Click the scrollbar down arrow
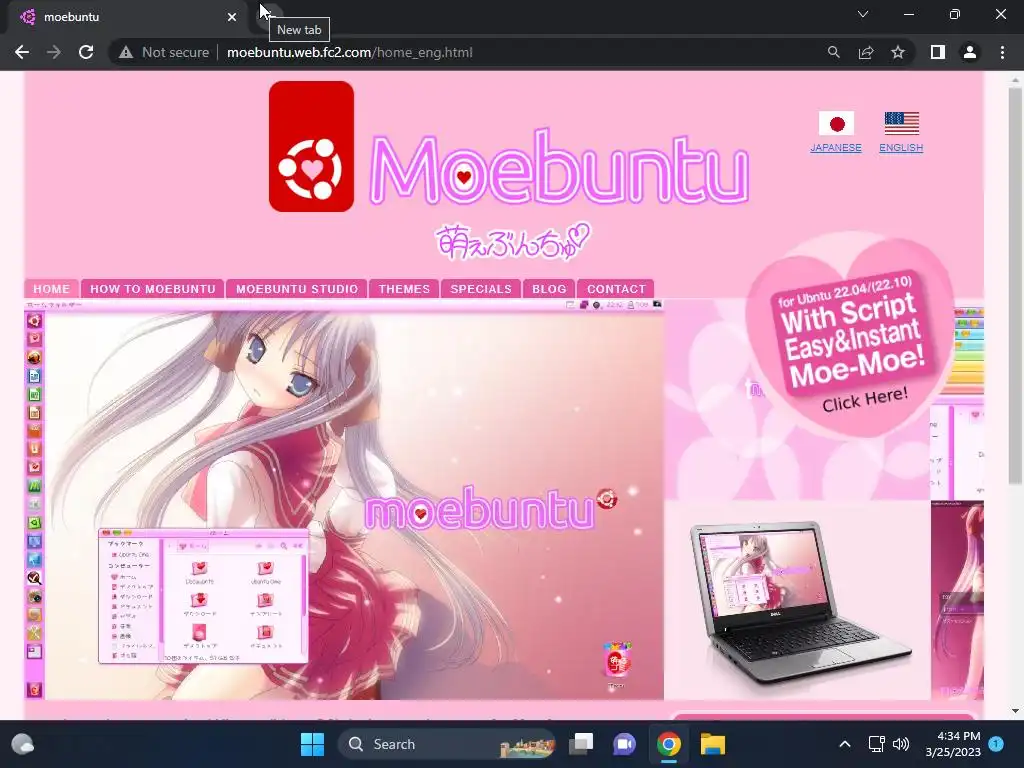Image resolution: width=1024 pixels, height=768 pixels. point(1015,711)
